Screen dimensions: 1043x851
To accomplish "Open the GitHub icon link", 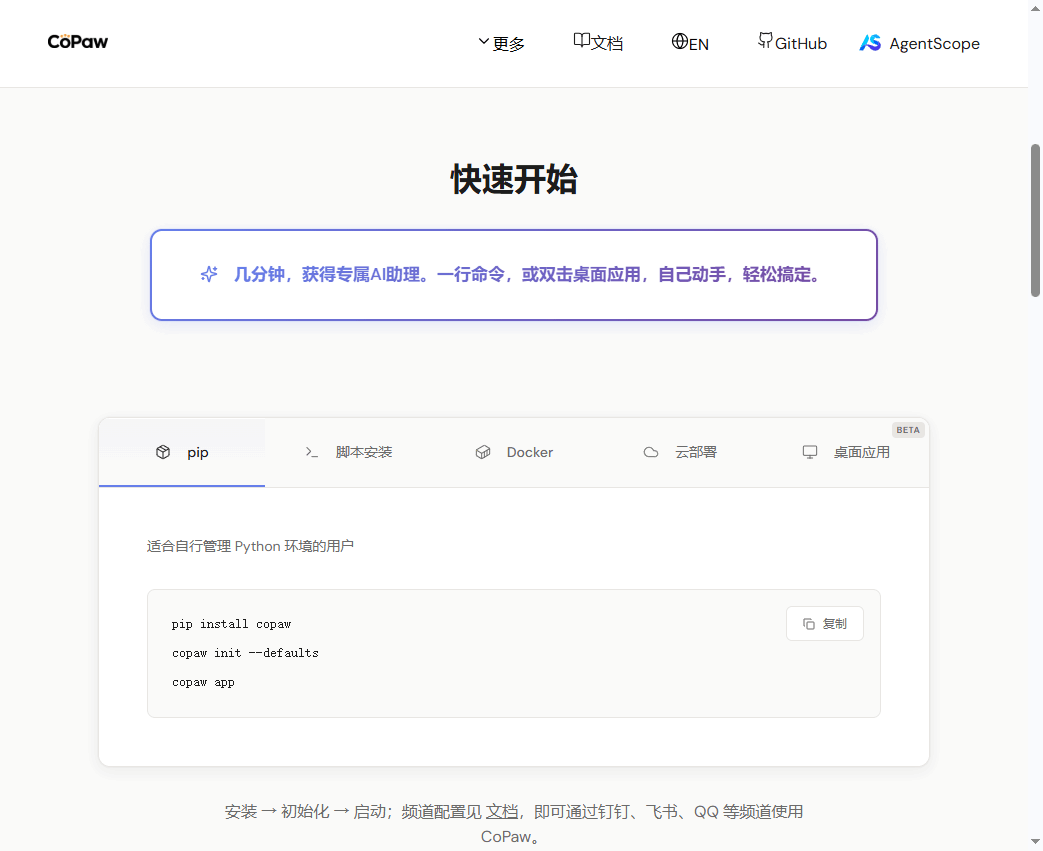I will [765, 41].
